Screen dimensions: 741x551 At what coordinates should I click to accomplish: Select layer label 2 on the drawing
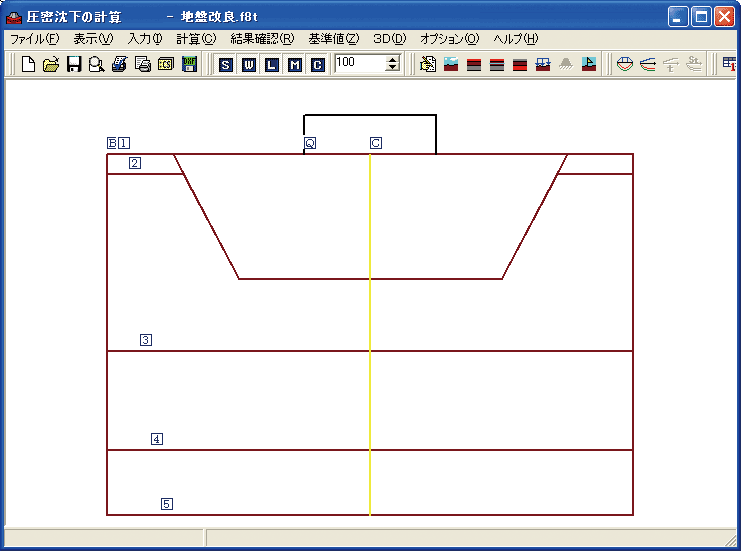(135, 163)
